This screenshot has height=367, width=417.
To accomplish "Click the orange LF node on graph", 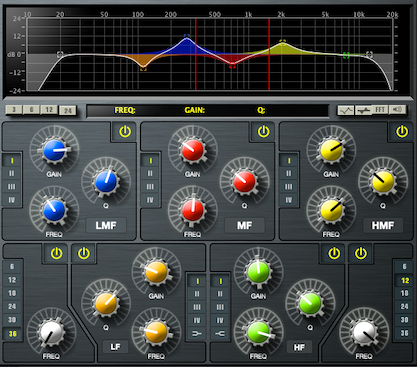I will pos(143,69).
